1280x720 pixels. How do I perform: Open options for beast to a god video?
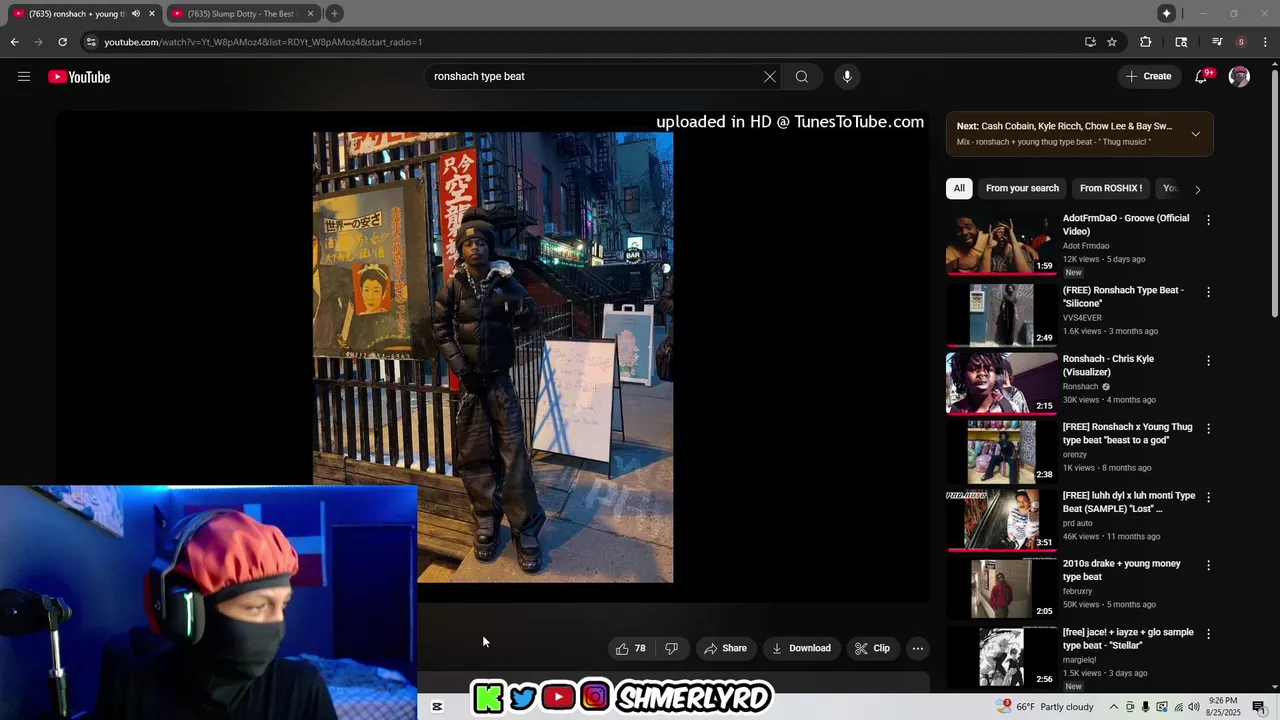(1208, 428)
